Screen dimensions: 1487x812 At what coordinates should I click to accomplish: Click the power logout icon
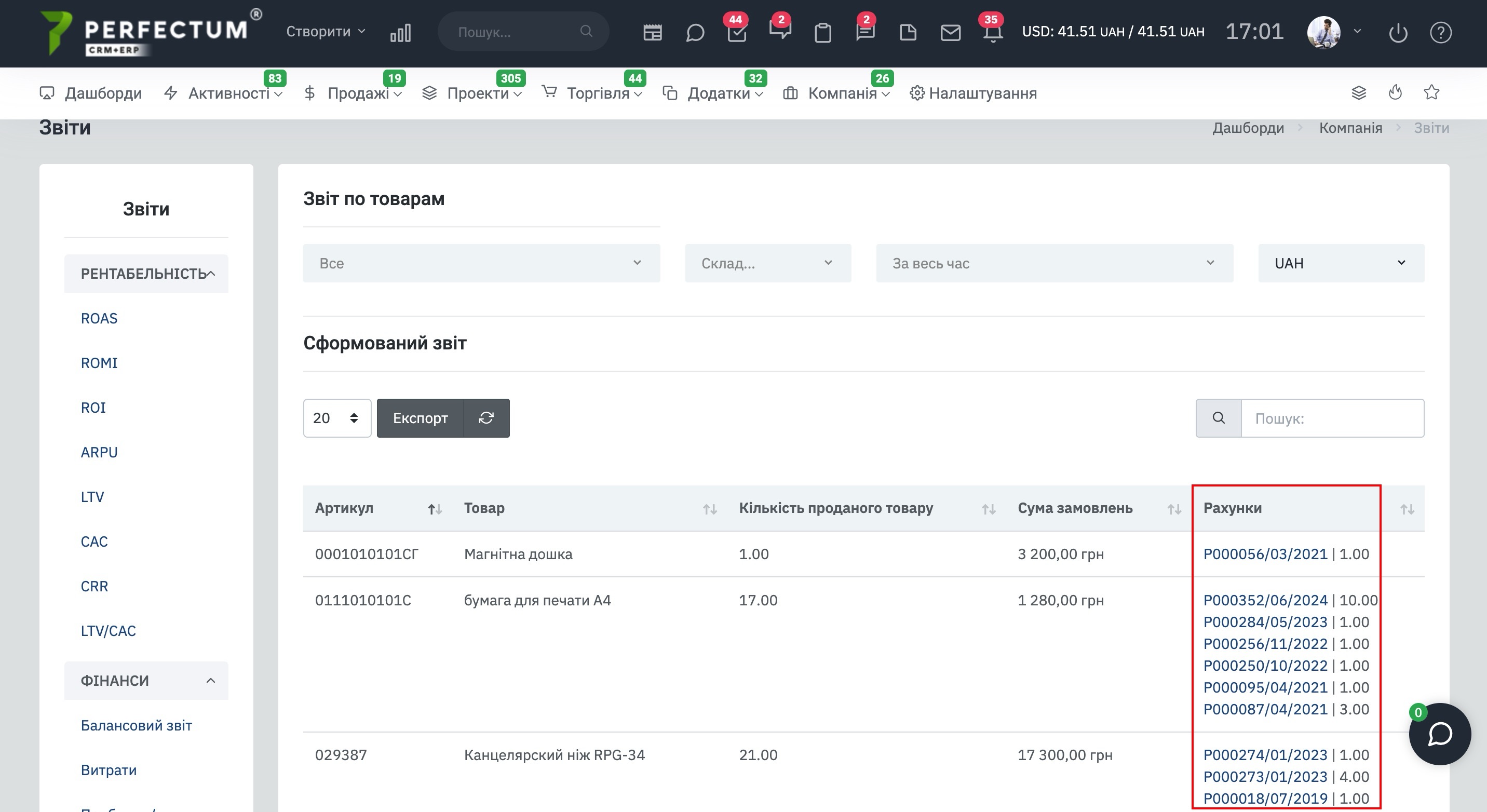point(1398,32)
